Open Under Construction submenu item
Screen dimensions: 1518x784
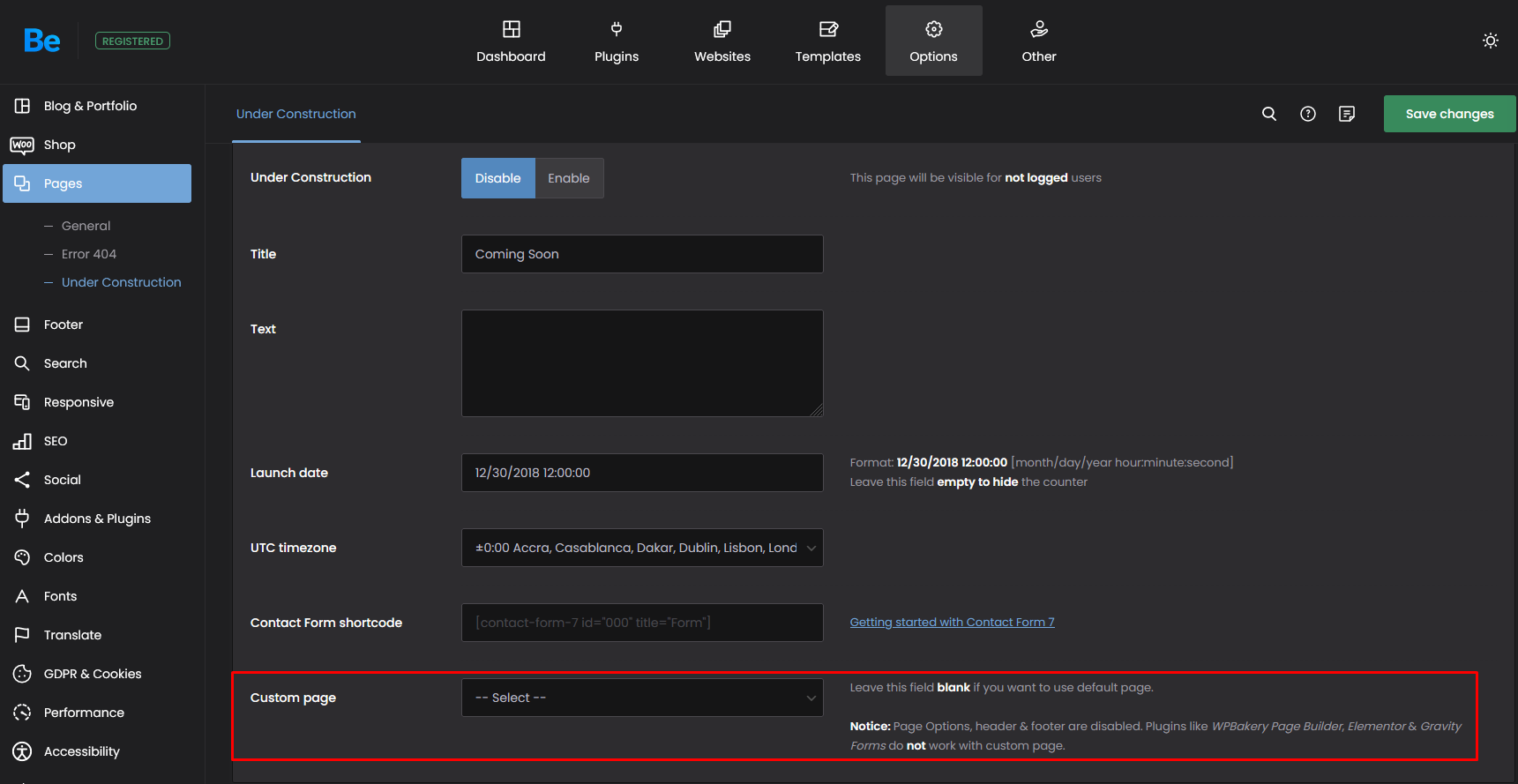(x=122, y=282)
